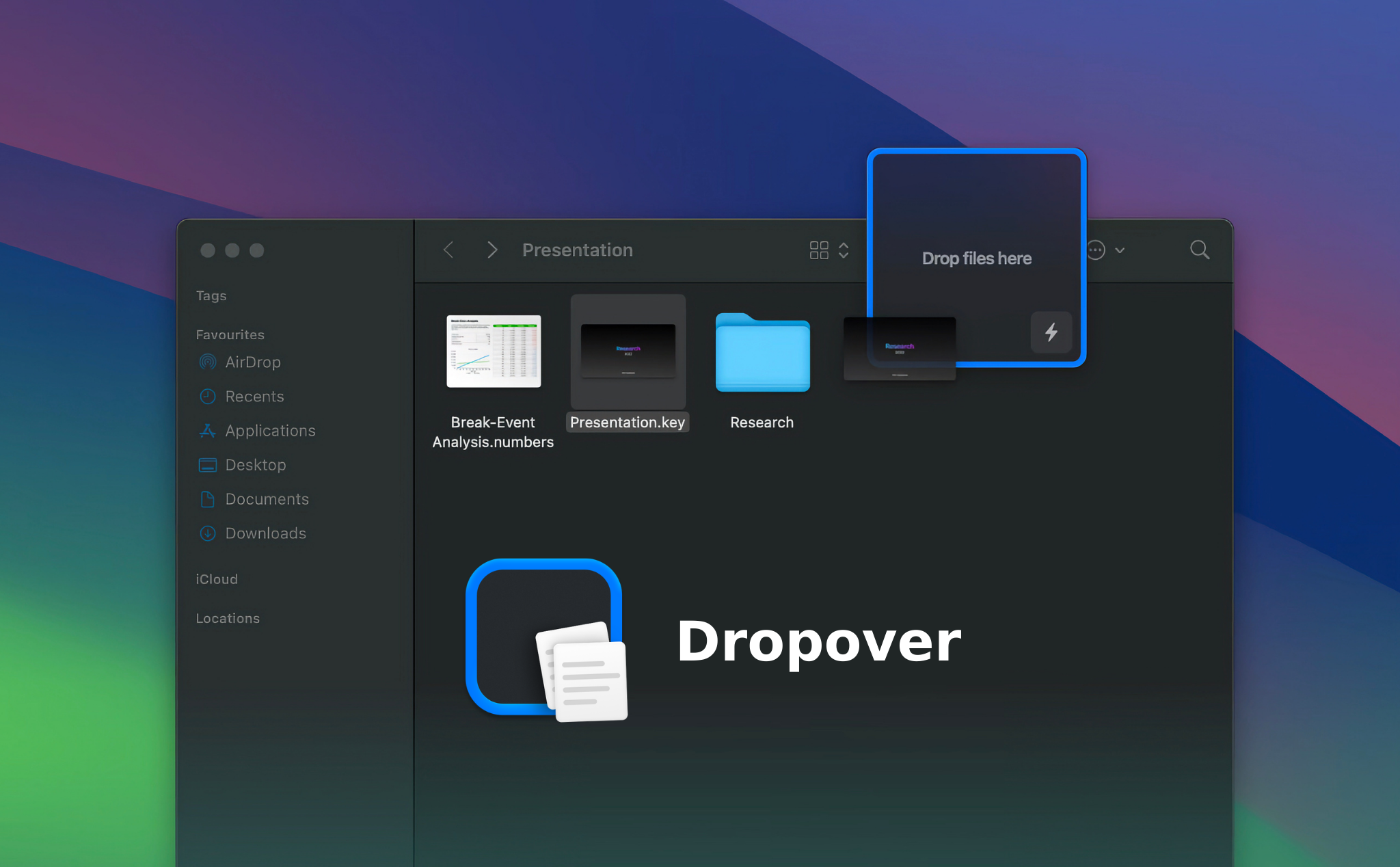This screenshot has width=1400, height=867.
Task: Open the quick actions lightning icon on Dropover shelf
Action: pyautogui.click(x=1051, y=333)
